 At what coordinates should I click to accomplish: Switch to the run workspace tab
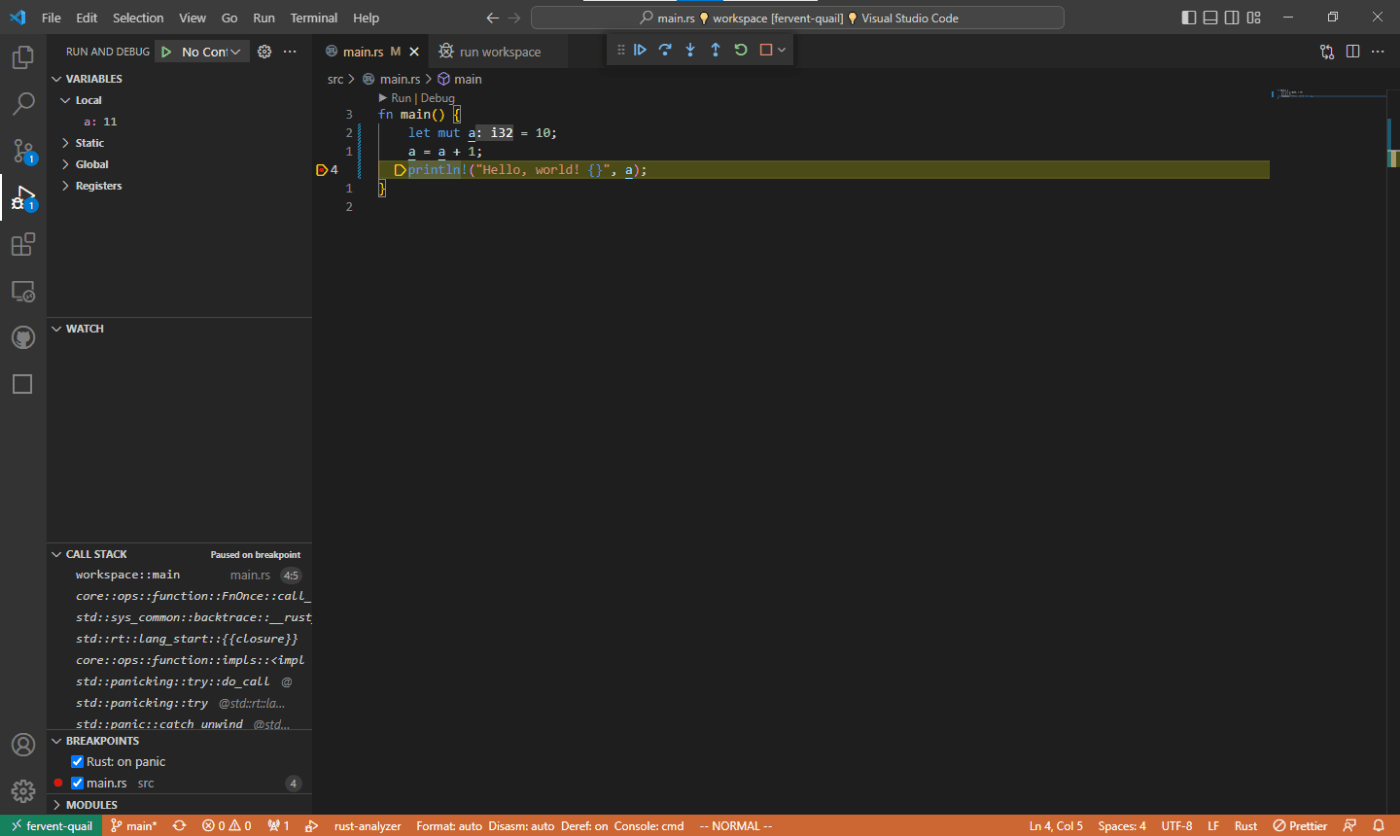tap(500, 52)
